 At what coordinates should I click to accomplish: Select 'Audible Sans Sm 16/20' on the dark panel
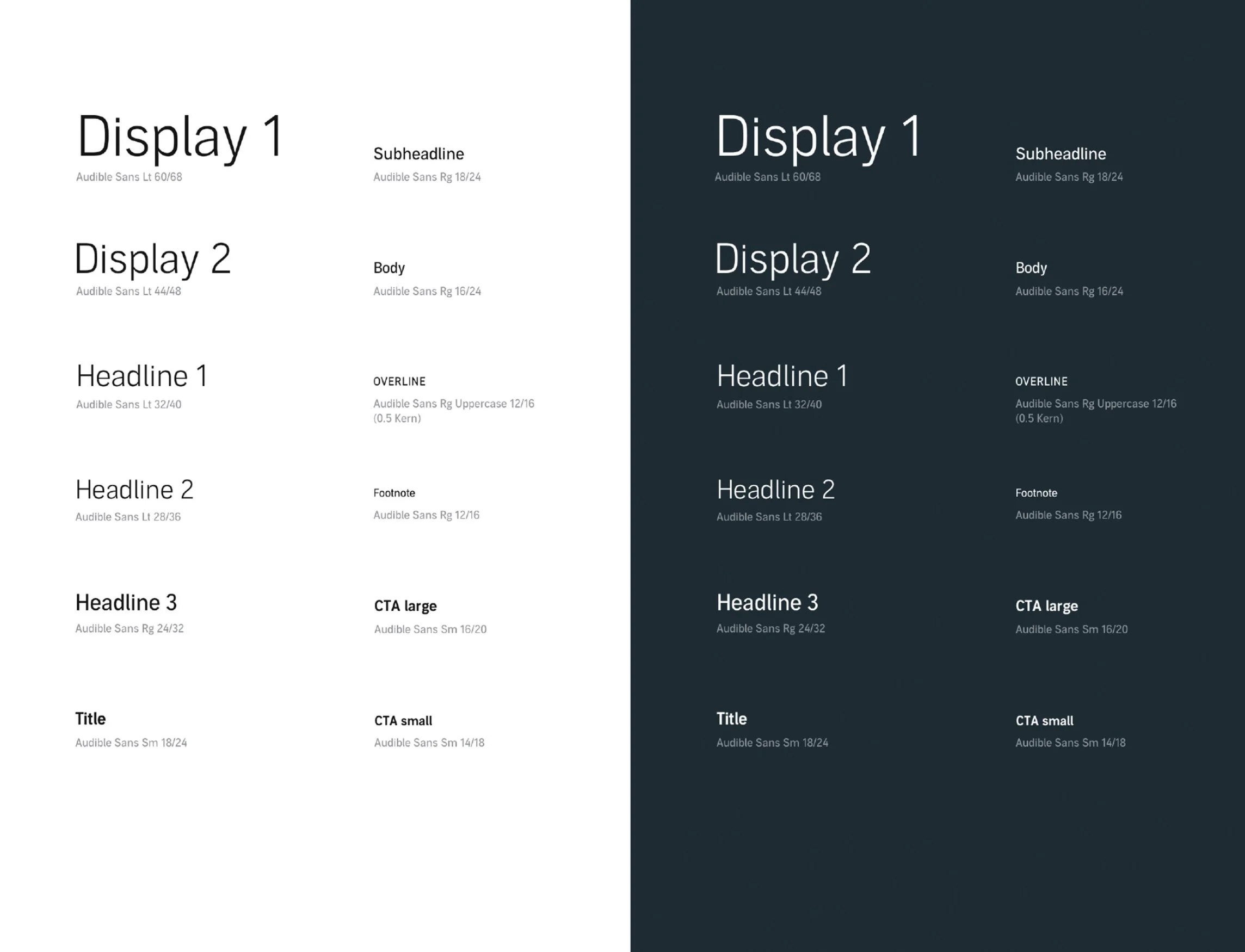(1071, 629)
